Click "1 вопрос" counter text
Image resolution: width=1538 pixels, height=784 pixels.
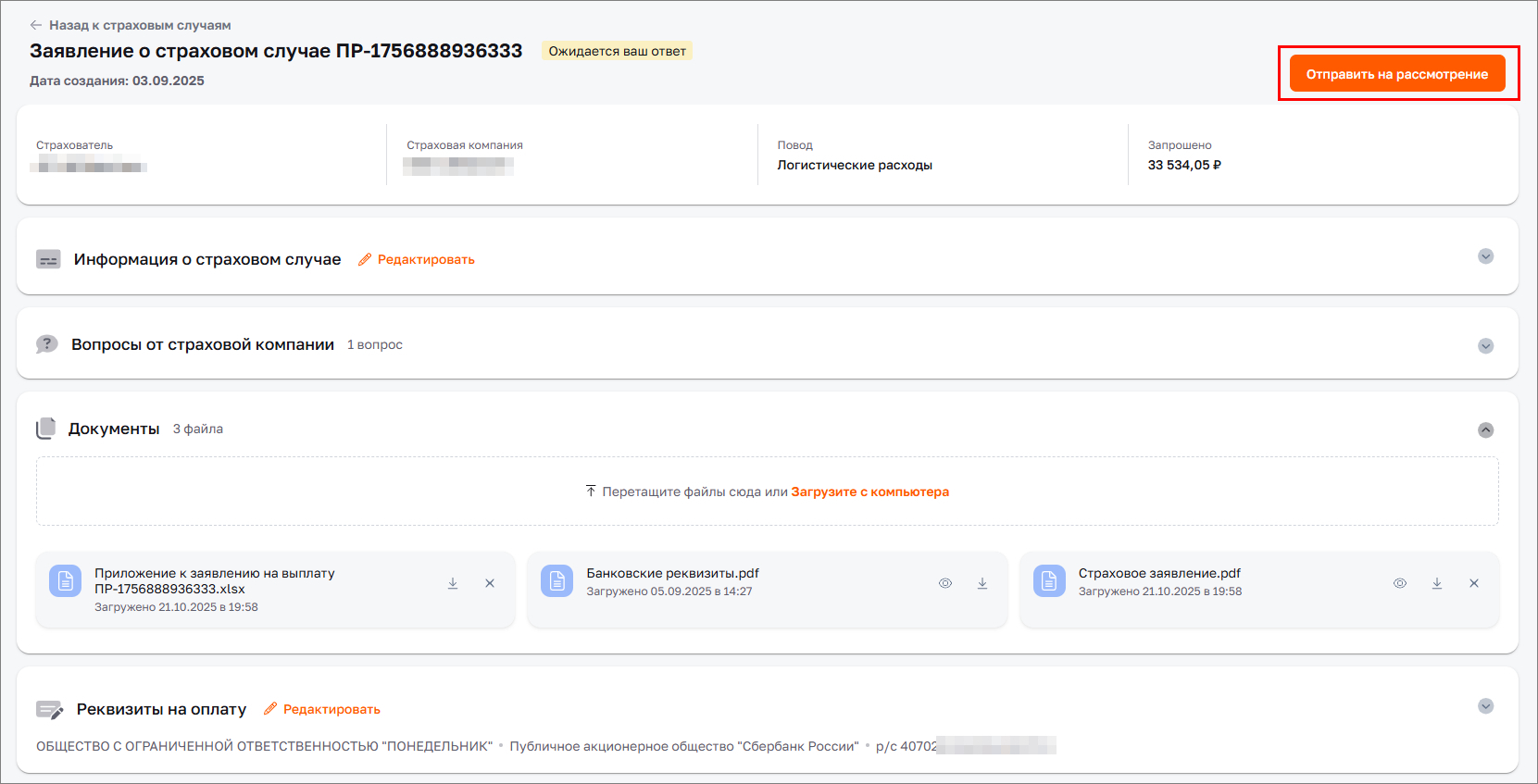[x=375, y=344]
